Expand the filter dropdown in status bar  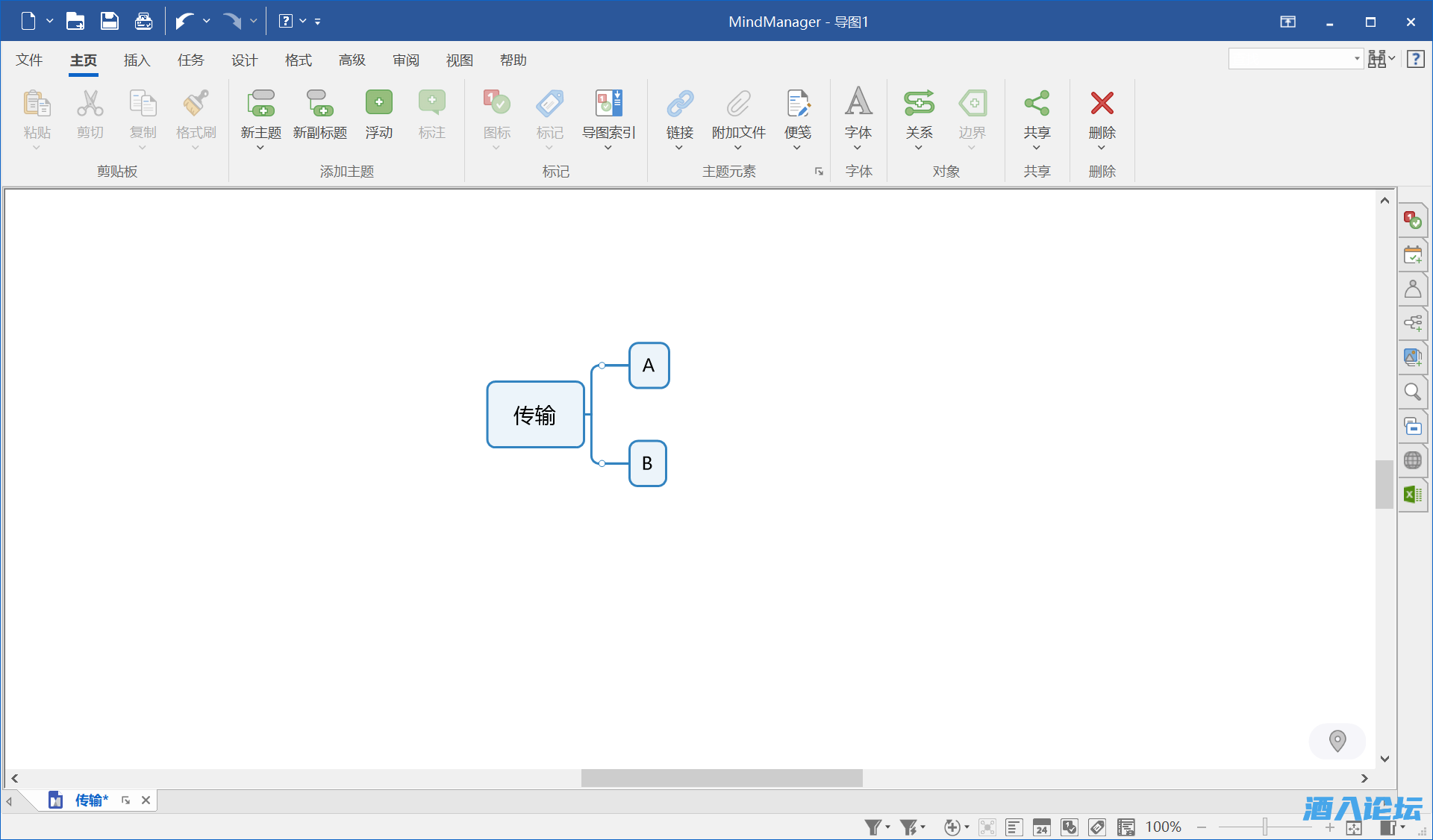click(x=887, y=827)
